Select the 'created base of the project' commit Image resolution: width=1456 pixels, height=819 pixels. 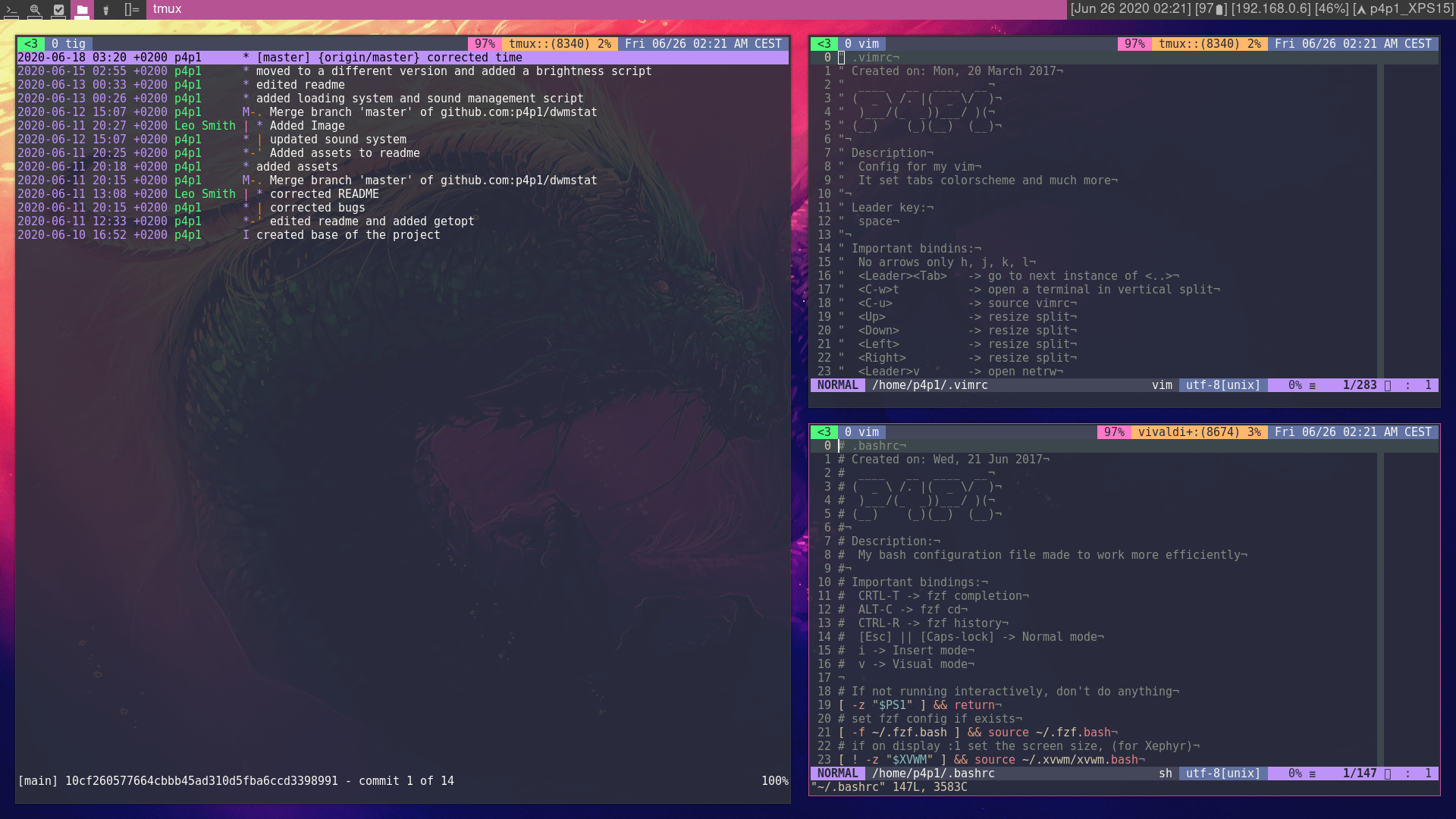[347, 235]
